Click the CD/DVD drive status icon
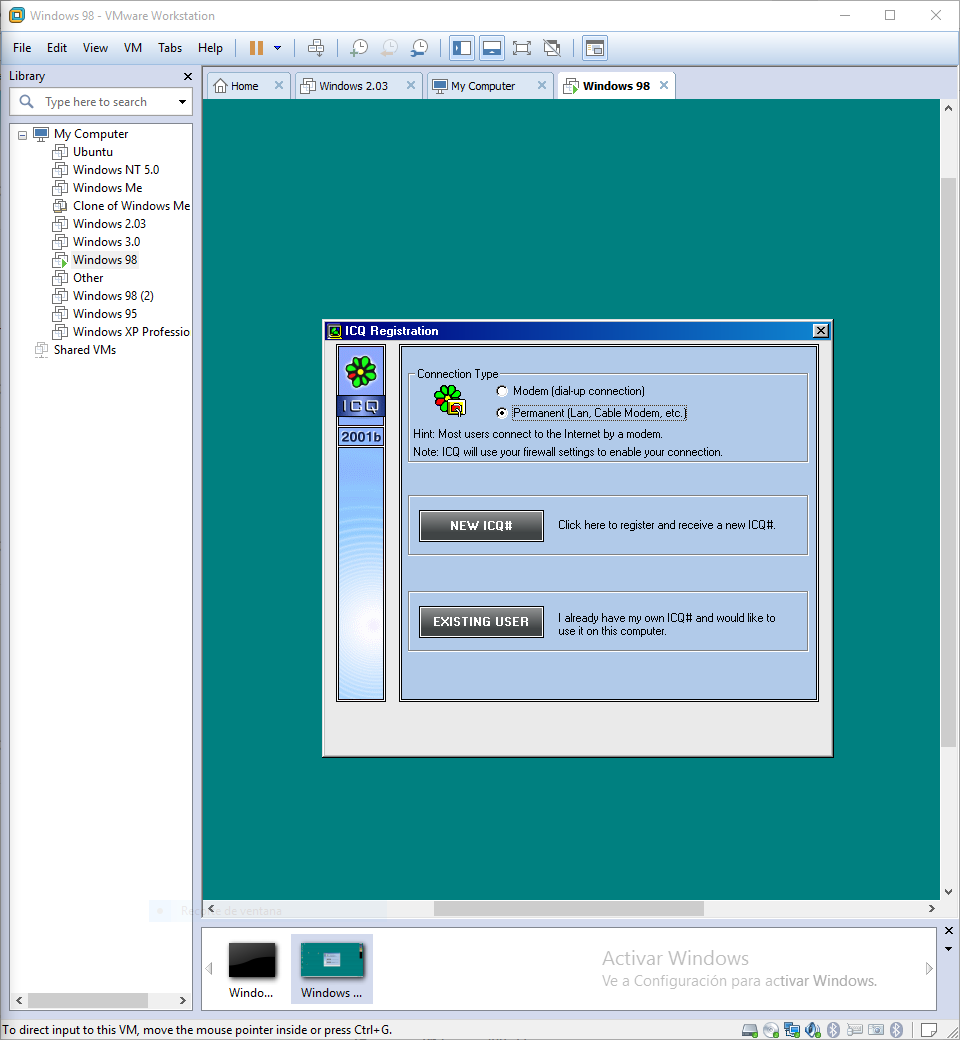960x1040 pixels. pyautogui.click(x=771, y=1030)
